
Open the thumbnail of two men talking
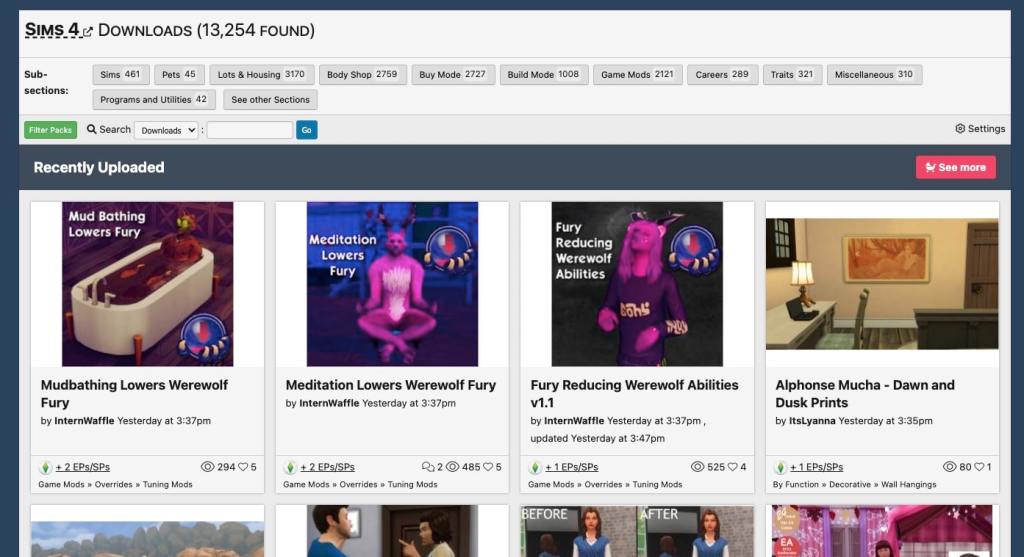click(x=392, y=531)
